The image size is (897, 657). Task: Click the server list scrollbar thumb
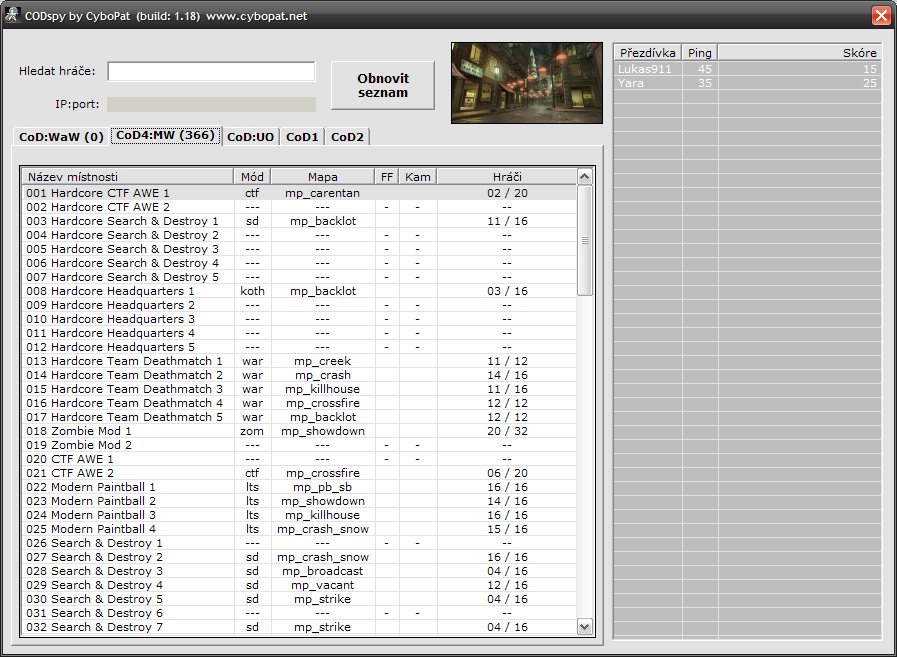[585, 240]
